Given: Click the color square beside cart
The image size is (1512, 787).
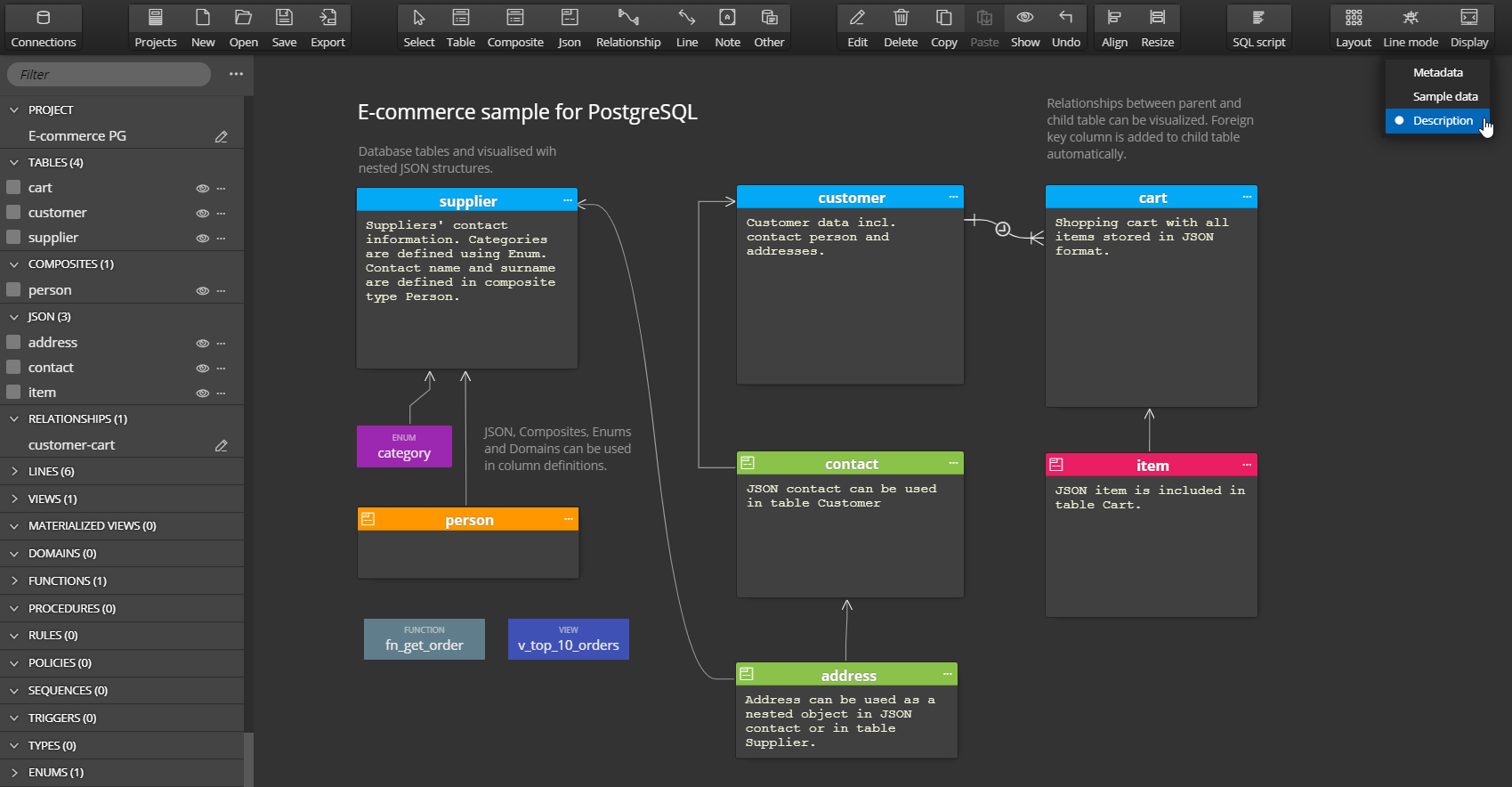Looking at the screenshot, I should pos(13,188).
